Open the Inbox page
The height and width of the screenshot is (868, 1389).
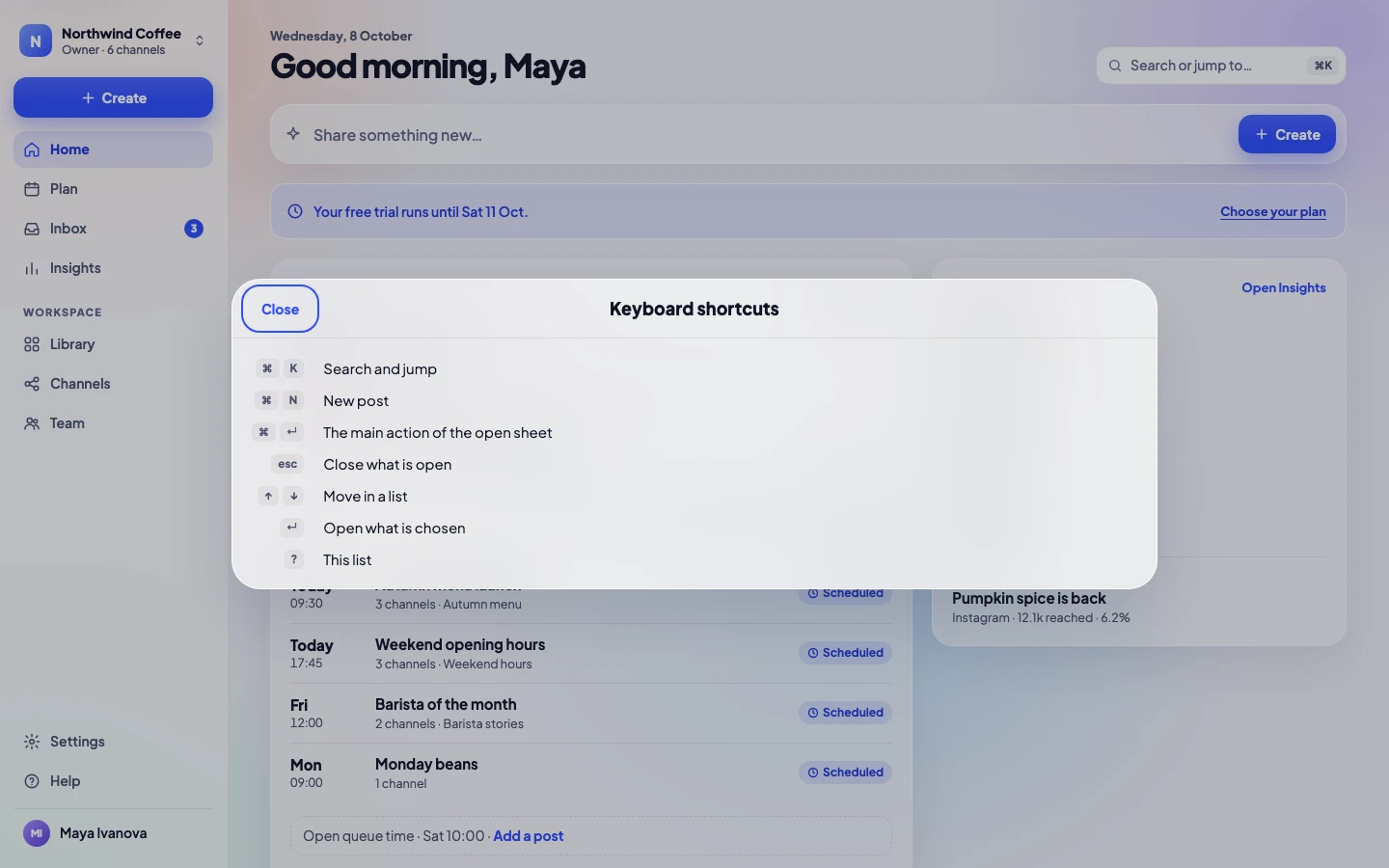(113, 229)
